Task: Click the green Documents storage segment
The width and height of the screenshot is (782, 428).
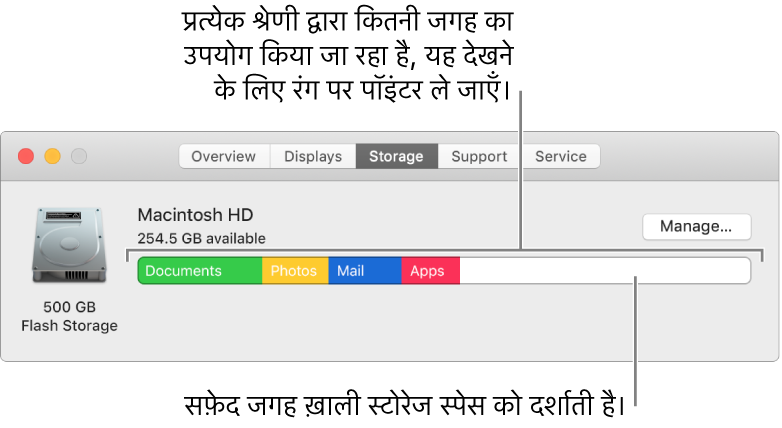Action: point(200,271)
